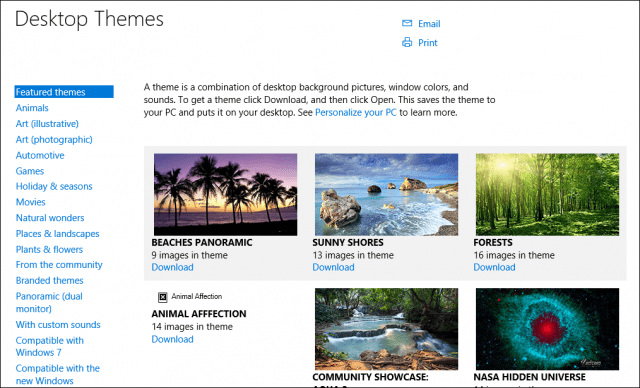The height and width of the screenshot is (388, 640).
Task: Download the Forests theme
Action: point(494,267)
